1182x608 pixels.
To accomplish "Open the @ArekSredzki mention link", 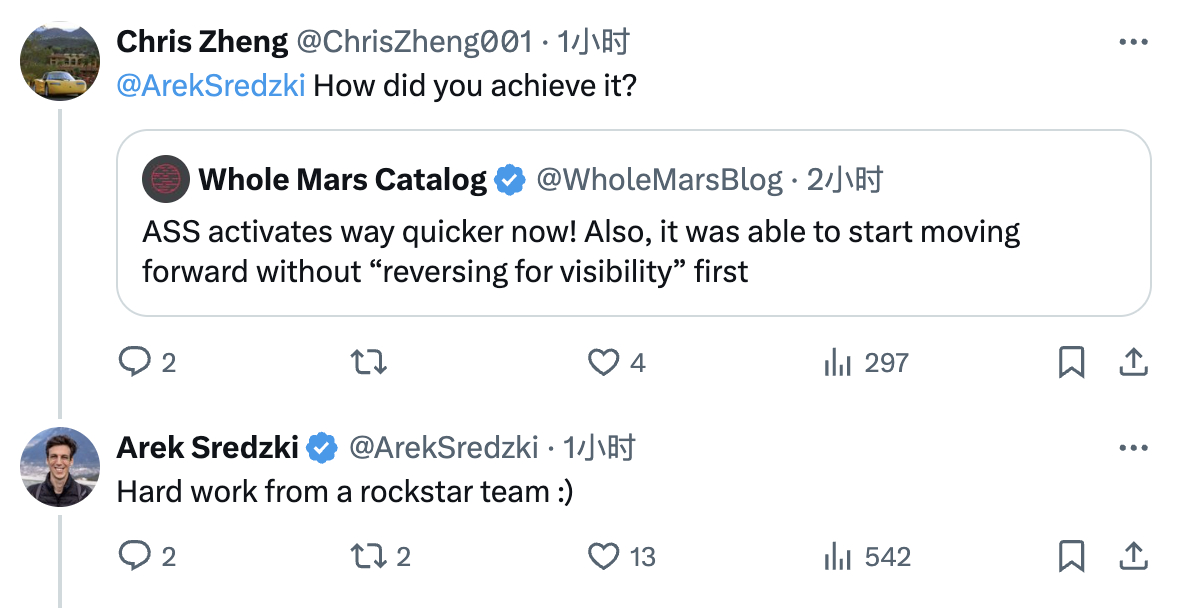I will pos(211,86).
